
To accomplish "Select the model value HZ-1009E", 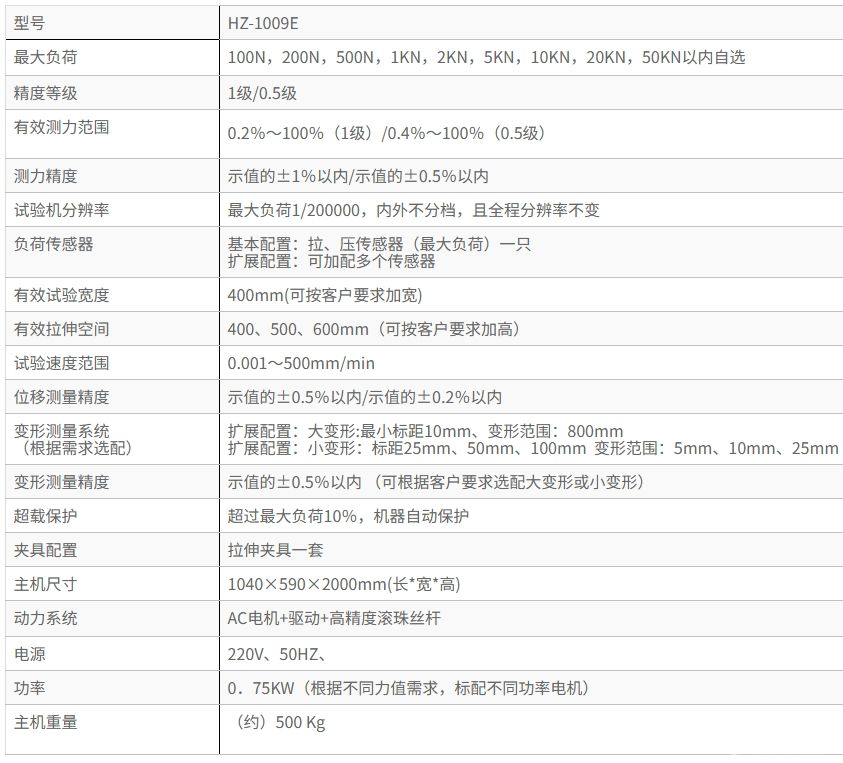I will (x=262, y=23).
